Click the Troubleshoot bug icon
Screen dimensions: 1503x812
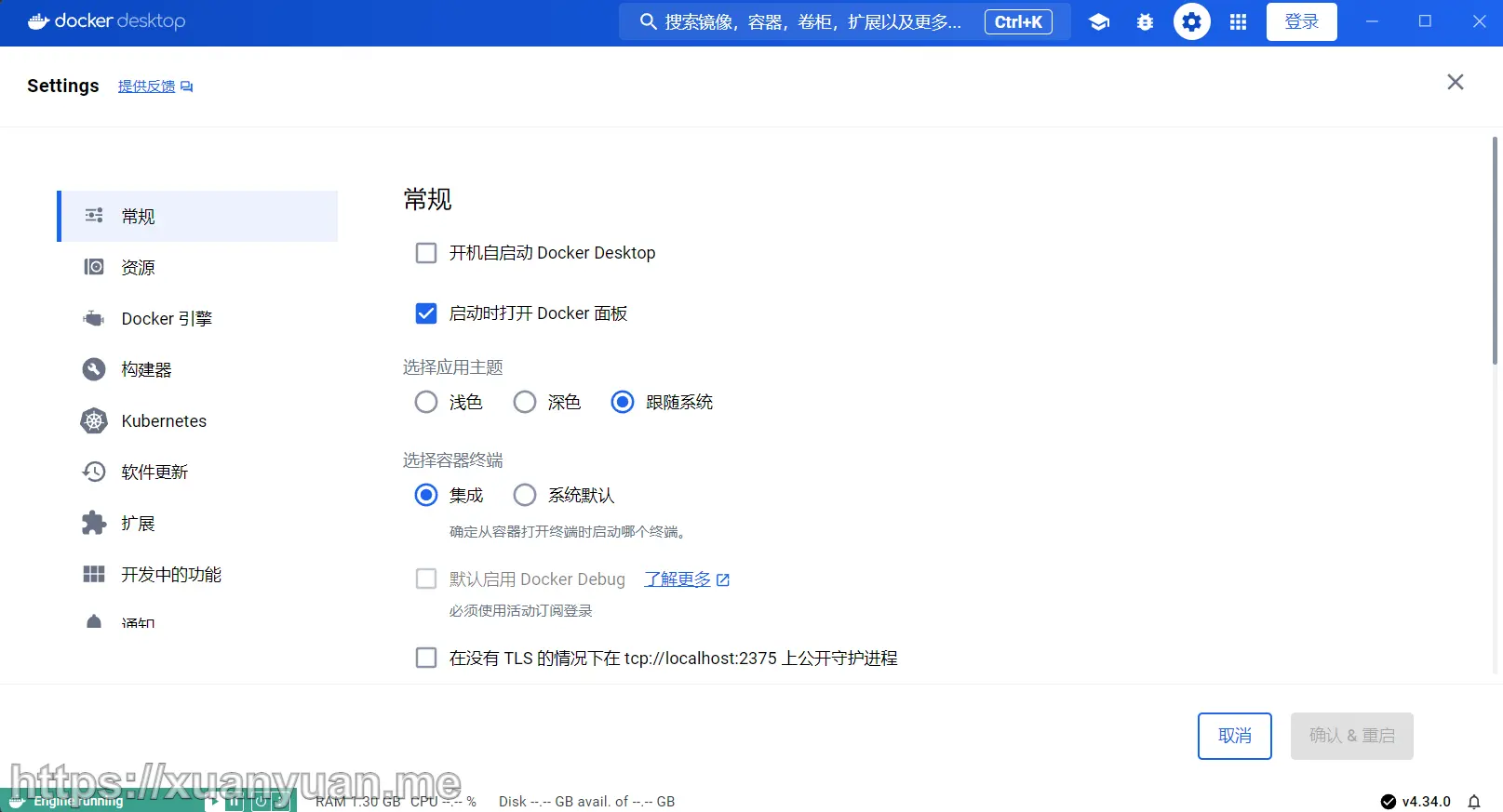click(1145, 22)
